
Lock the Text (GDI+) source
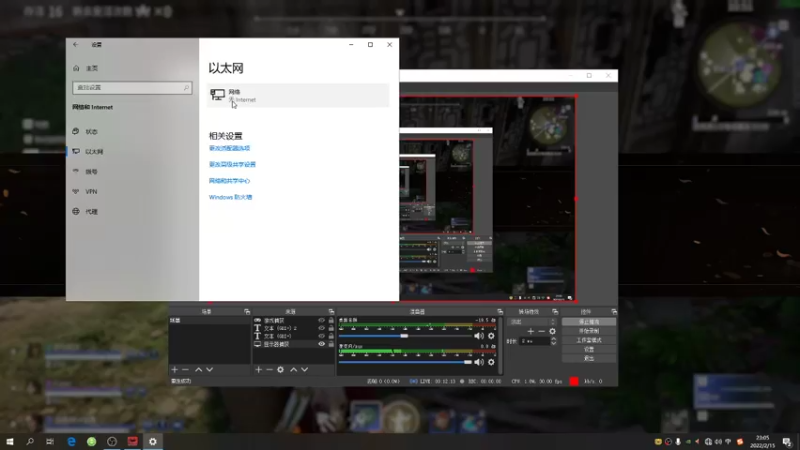coord(331,336)
